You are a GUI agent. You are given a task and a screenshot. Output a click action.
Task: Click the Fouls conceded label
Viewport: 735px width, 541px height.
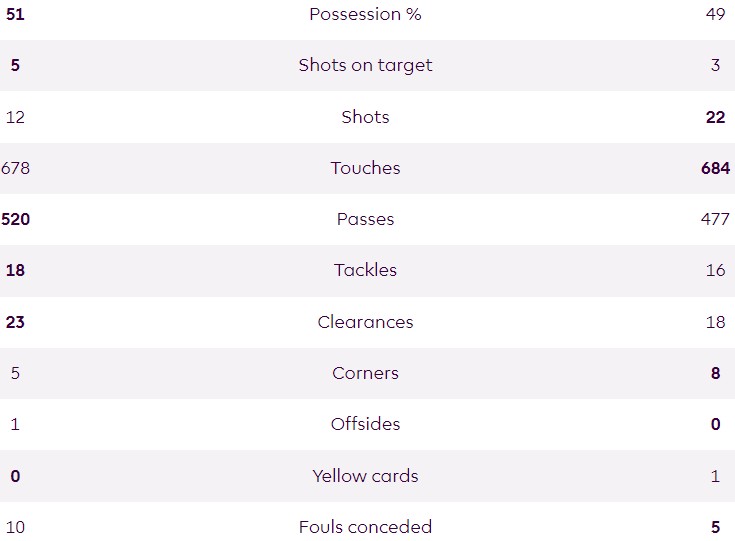(x=365, y=527)
